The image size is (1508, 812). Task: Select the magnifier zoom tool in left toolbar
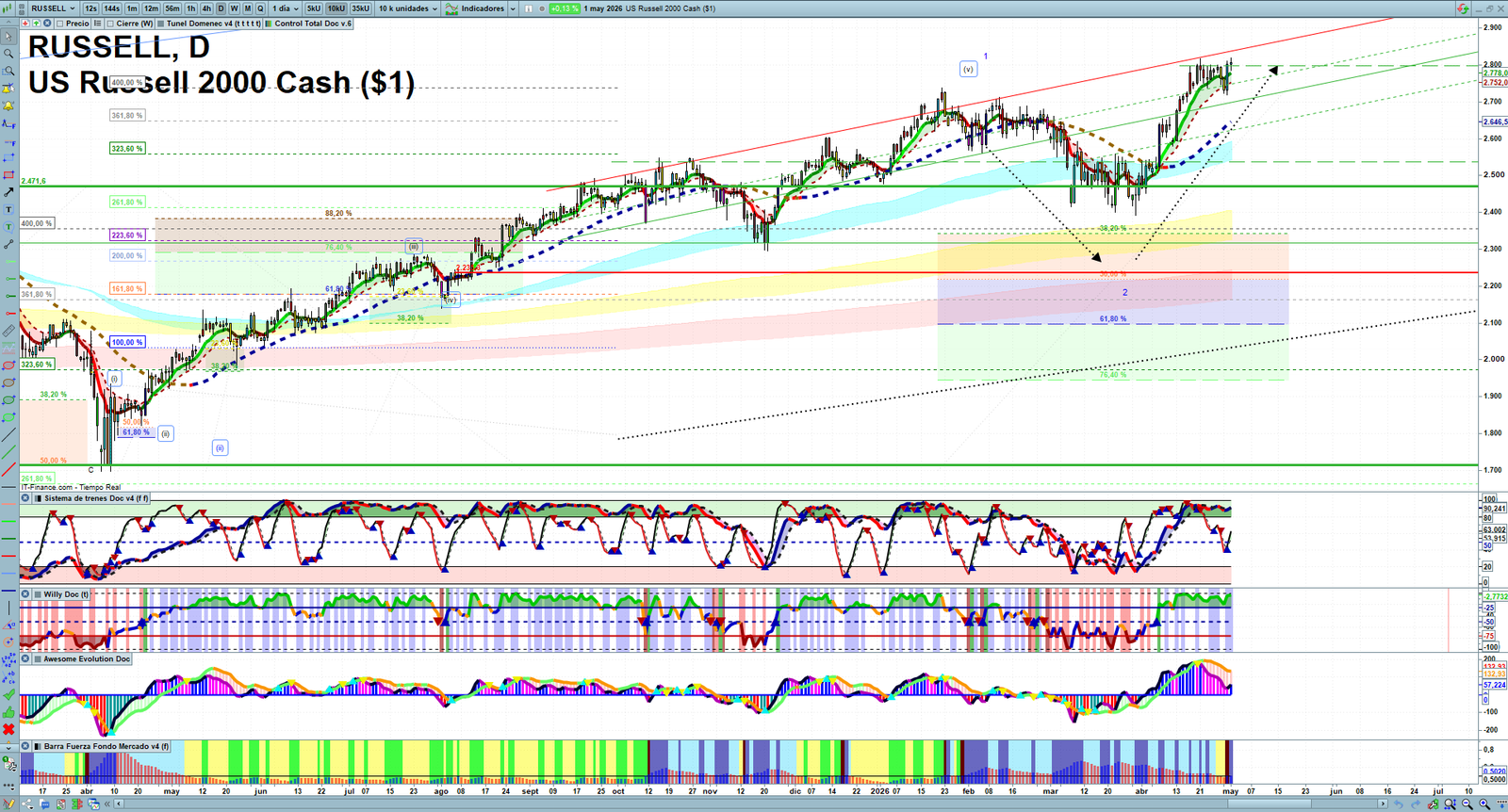click(x=8, y=54)
